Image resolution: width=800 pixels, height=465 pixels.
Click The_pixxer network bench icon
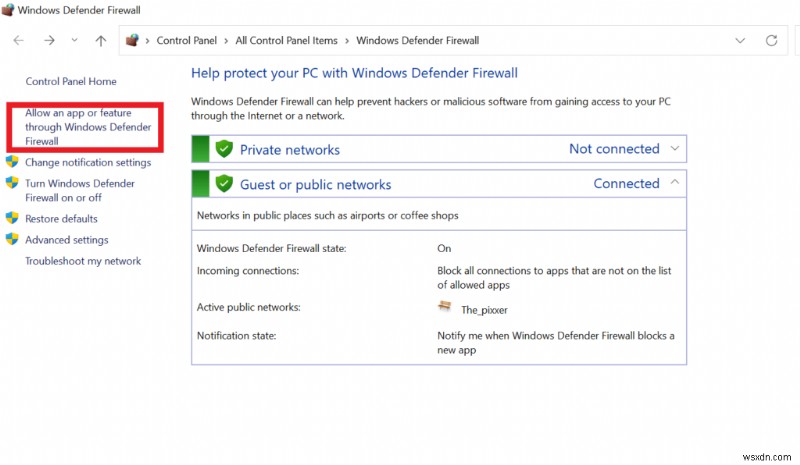(x=445, y=307)
